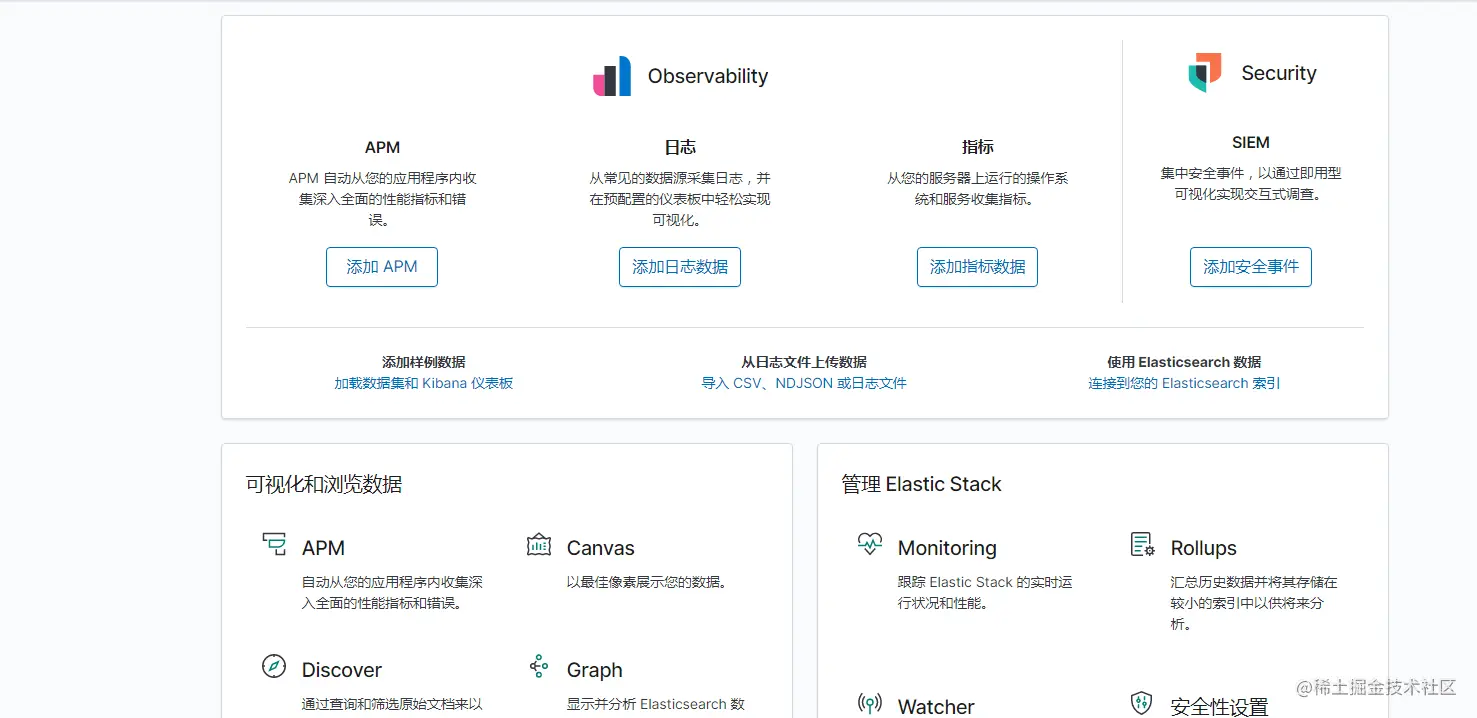Image resolution: width=1477 pixels, height=718 pixels.
Task: Open the Watcher title link
Action: 936,707
